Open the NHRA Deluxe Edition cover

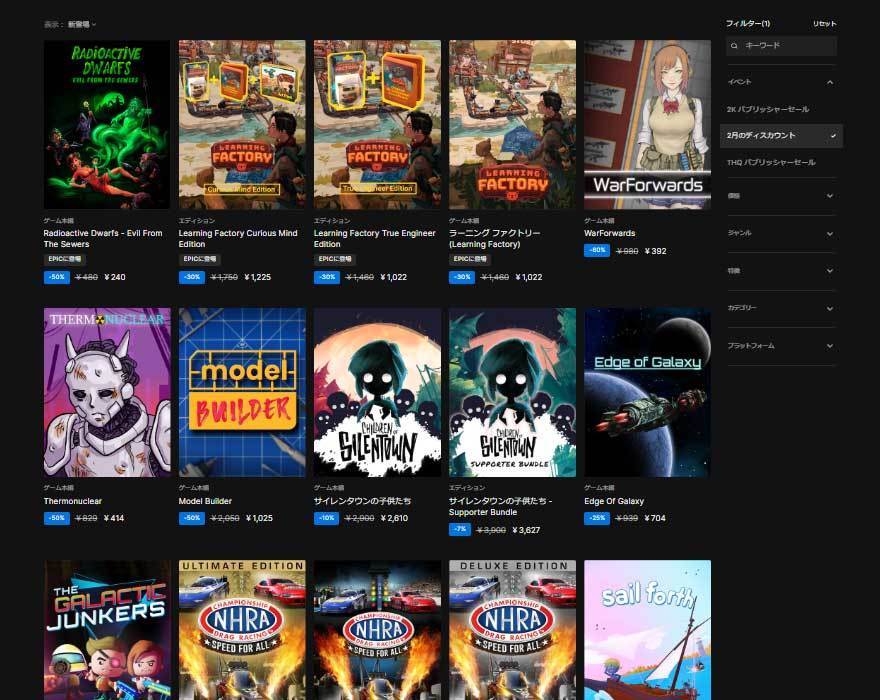pos(512,630)
